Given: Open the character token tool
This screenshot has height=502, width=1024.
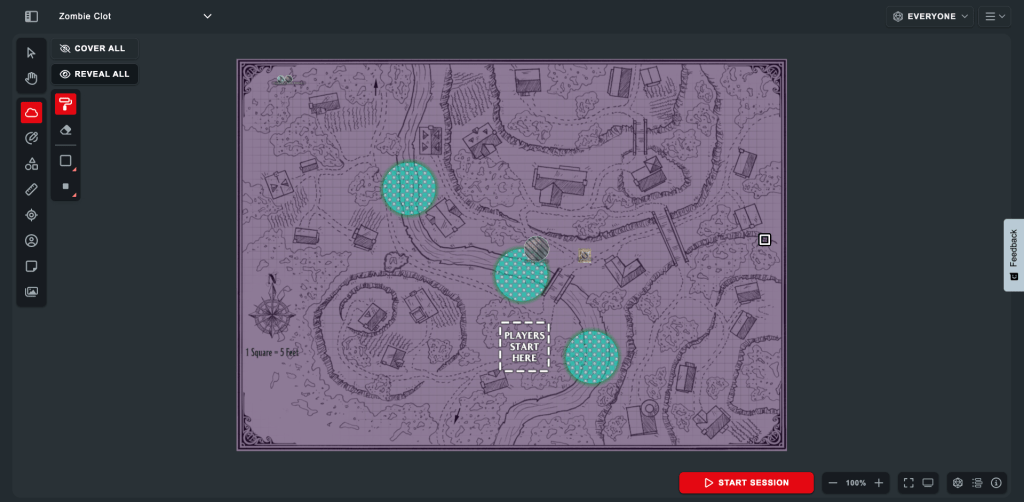Looking at the screenshot, I should pos(31,240).
